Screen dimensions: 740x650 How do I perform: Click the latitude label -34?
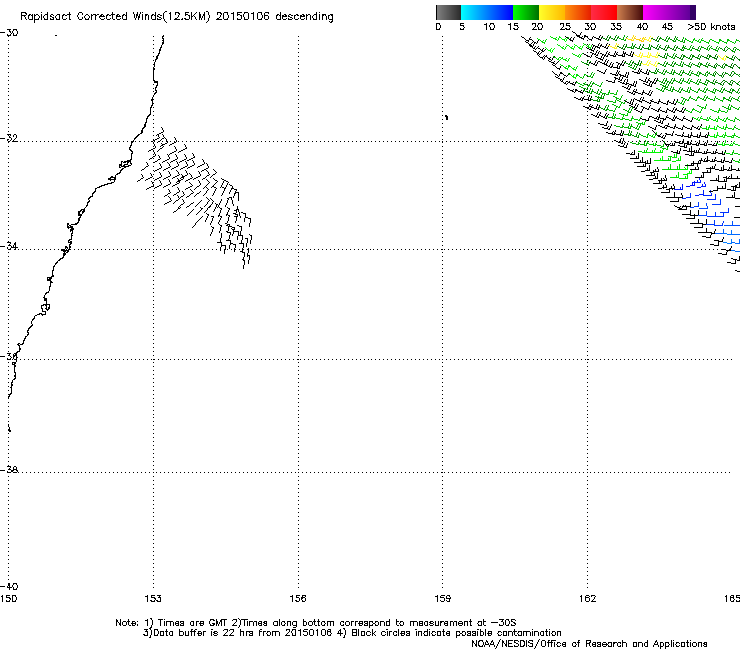click(x=9, y=246)
